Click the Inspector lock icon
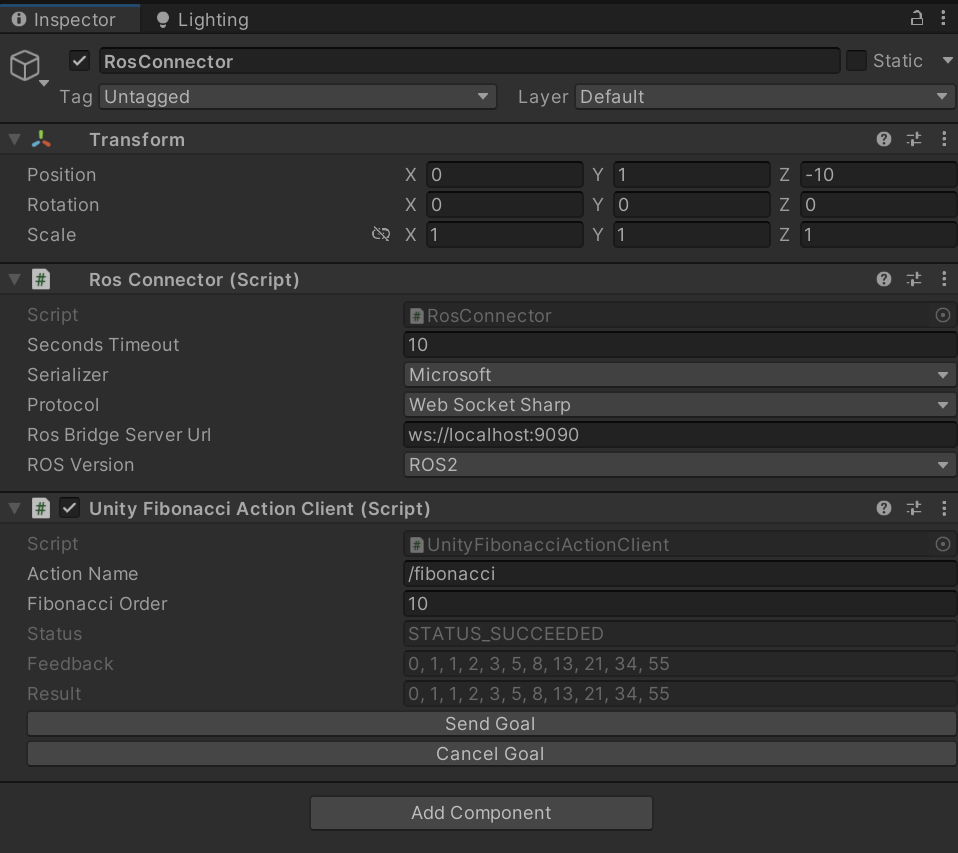 tap(916, 18)
